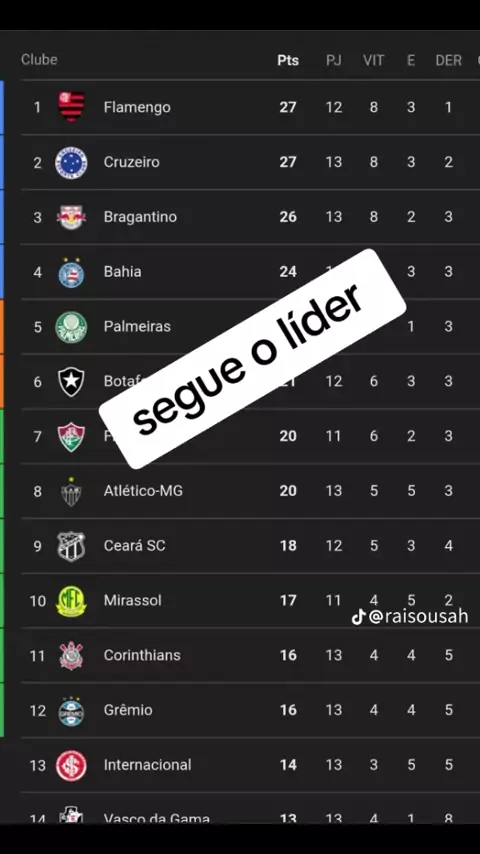Tap the Mirassol yellow MFC crest
Screen dimensions: 480x854
coord(71,601)
